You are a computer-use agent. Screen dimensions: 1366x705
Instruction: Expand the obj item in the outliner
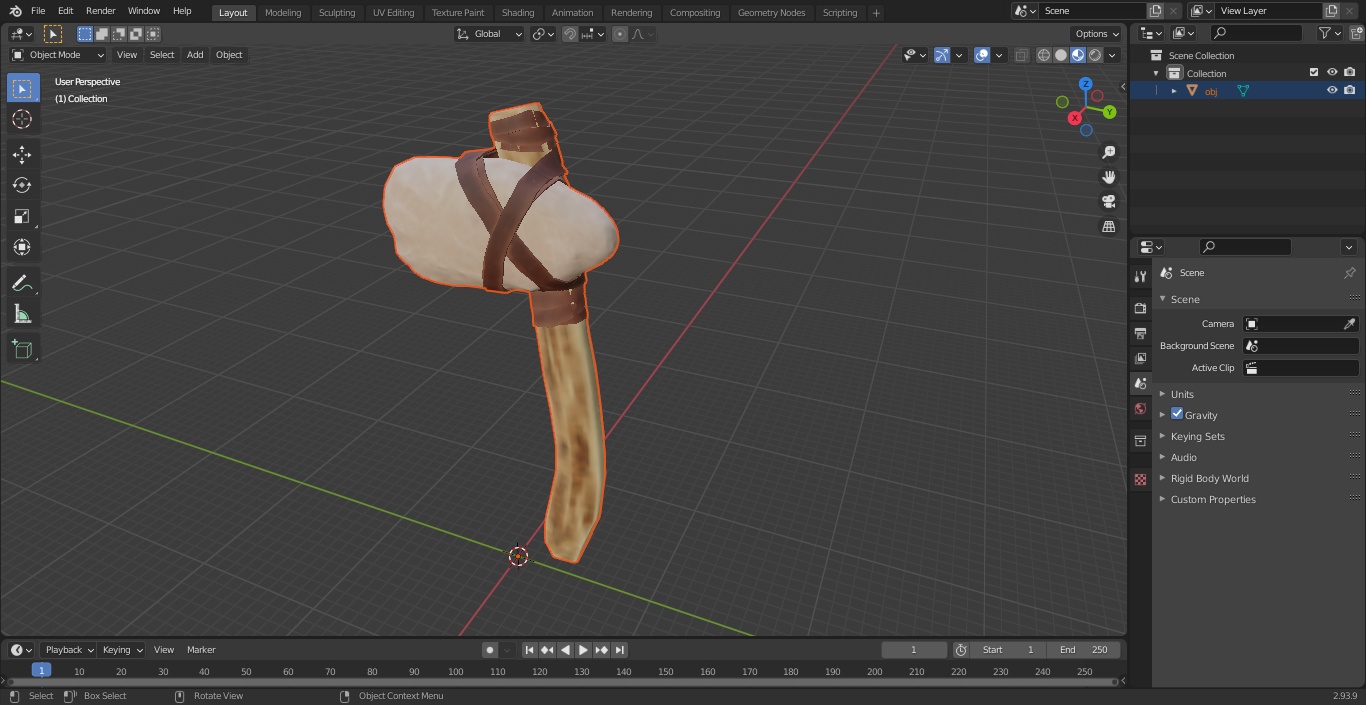[x=1174, y=91]
